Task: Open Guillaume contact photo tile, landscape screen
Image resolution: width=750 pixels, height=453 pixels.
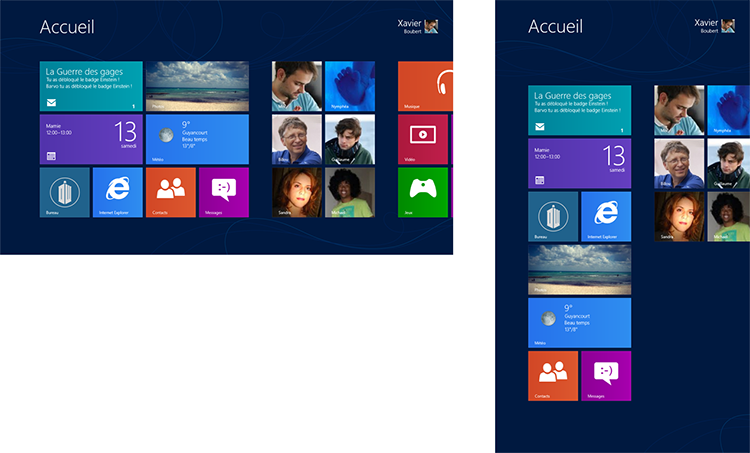Action: (350, 139)
